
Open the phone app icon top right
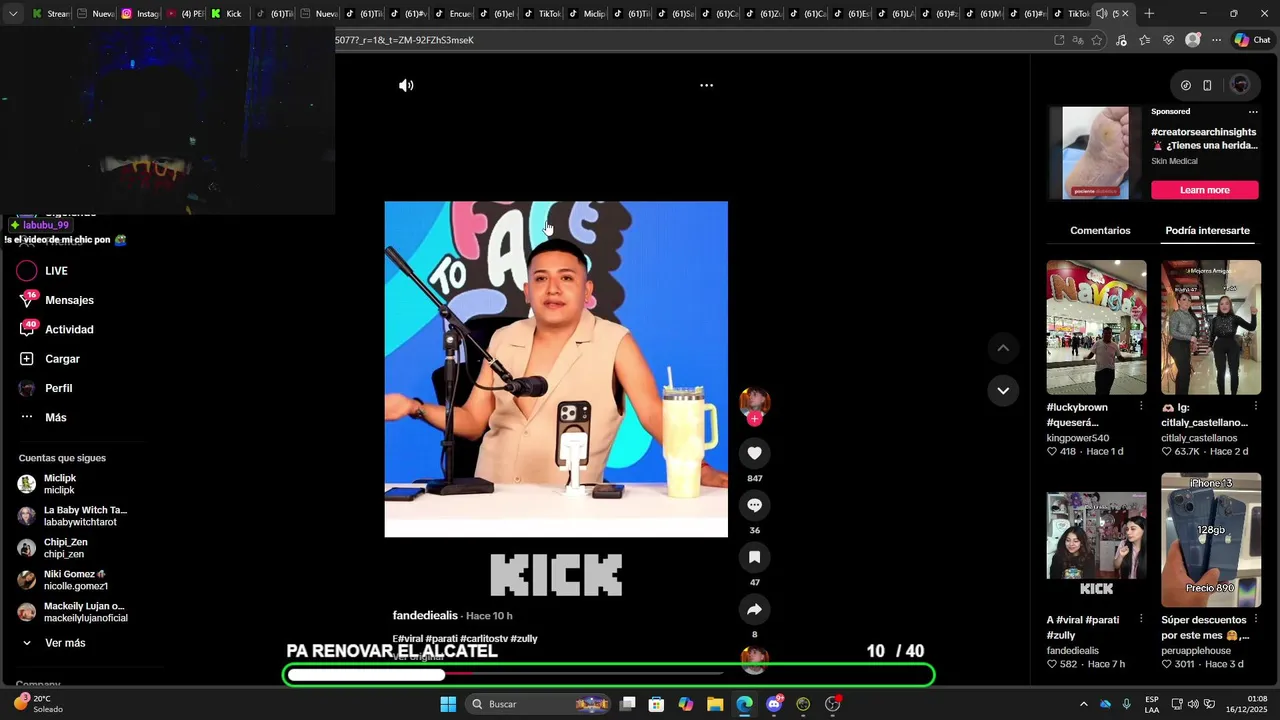(x=1207, y=85)
